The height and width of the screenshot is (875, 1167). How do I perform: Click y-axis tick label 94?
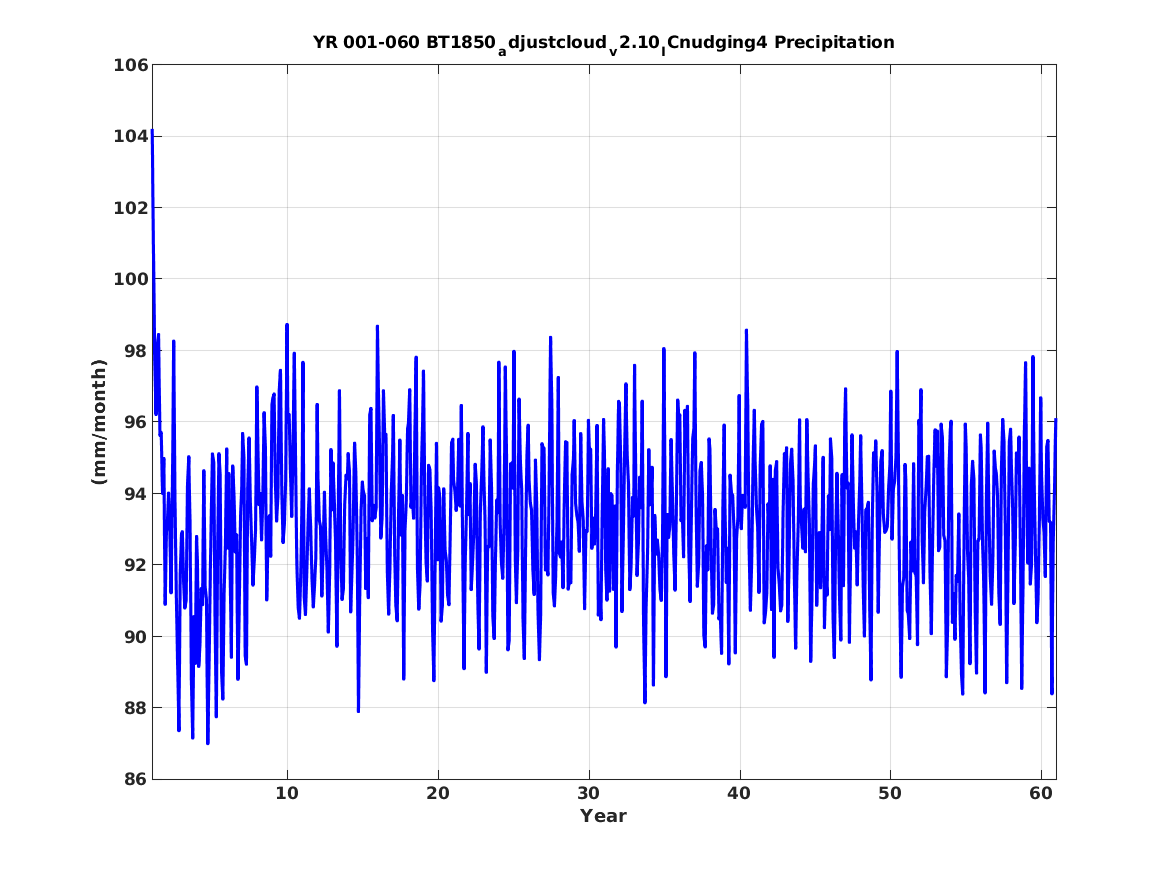coord(135,494)
